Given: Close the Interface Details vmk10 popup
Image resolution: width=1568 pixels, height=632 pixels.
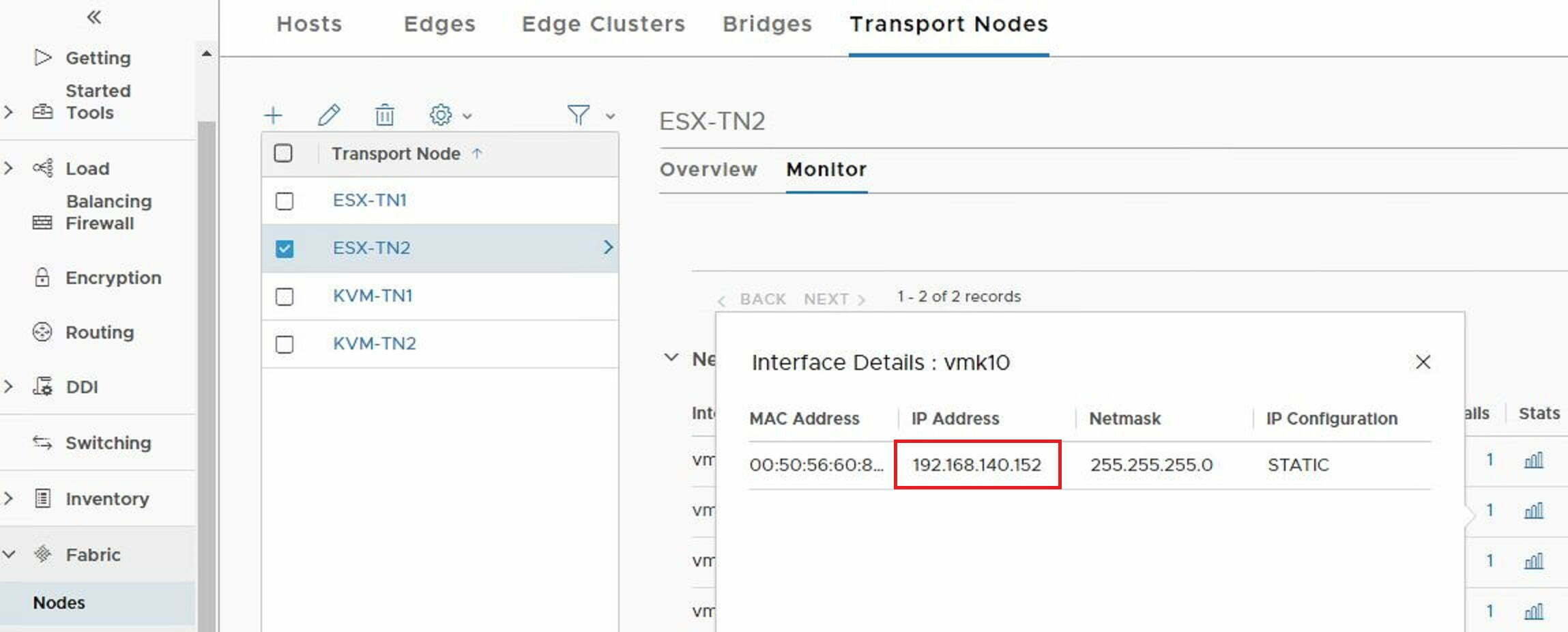Looking at the screenshot, I should click(1423, 362).
